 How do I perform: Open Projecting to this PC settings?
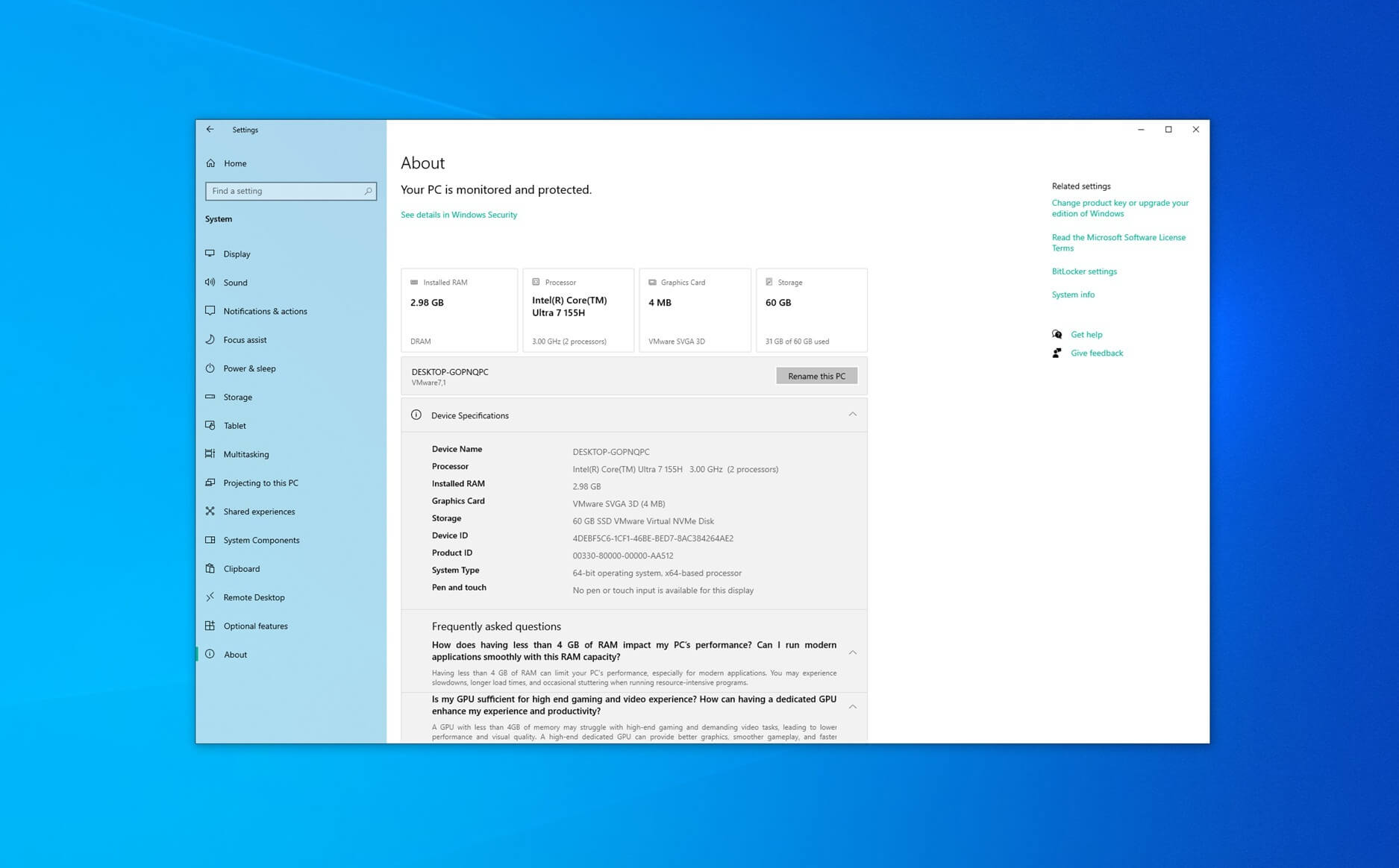coord(211,482)
